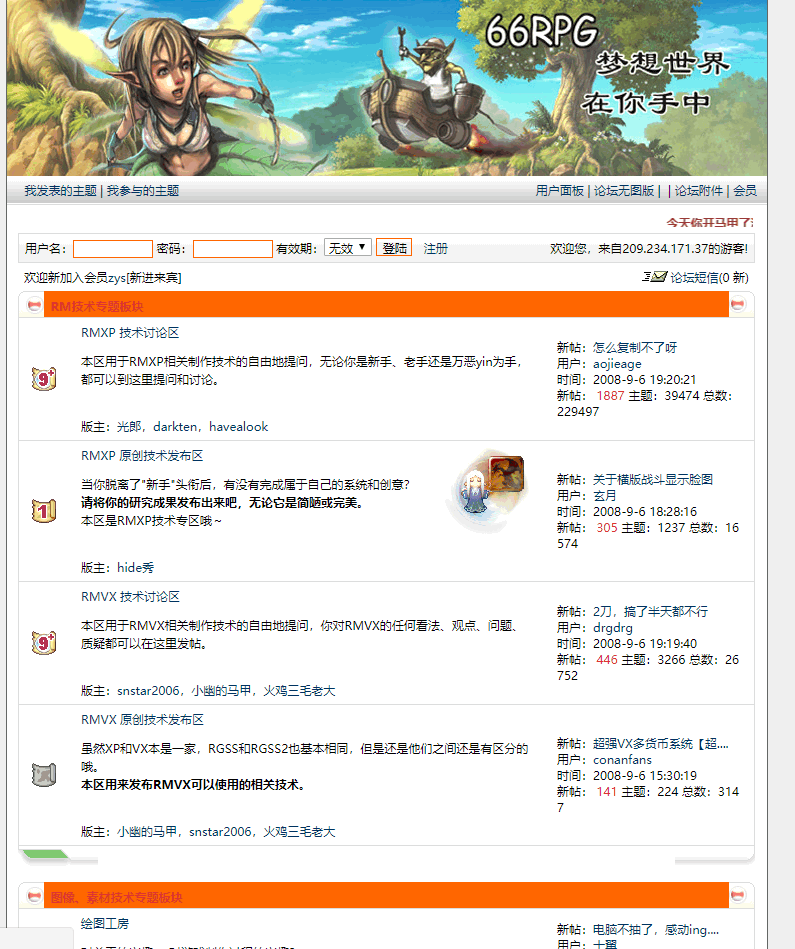The image size is (795, 949).
Task: Open the RMXP 技术讨论区 forum title
Action: [x=130, y=333]
